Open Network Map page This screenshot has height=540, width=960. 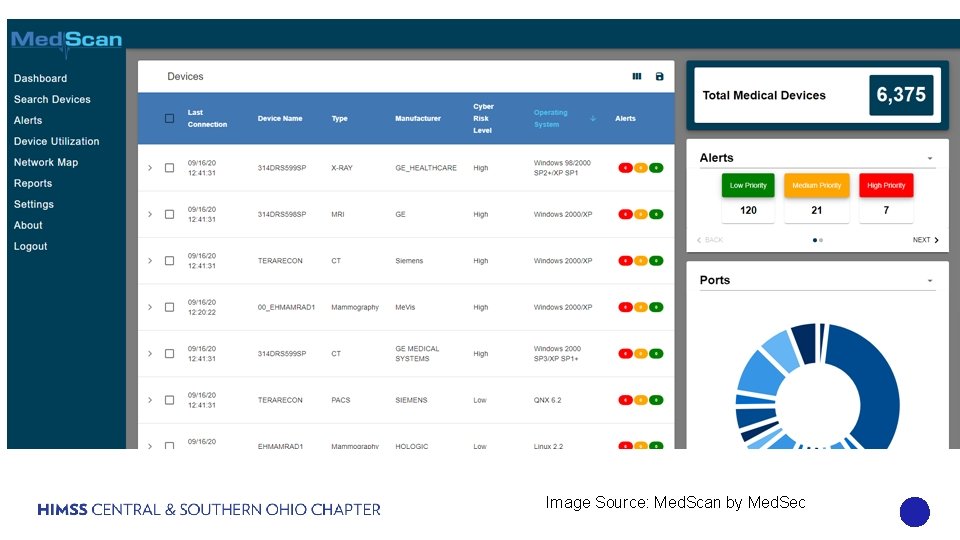[x=46, y=162]
